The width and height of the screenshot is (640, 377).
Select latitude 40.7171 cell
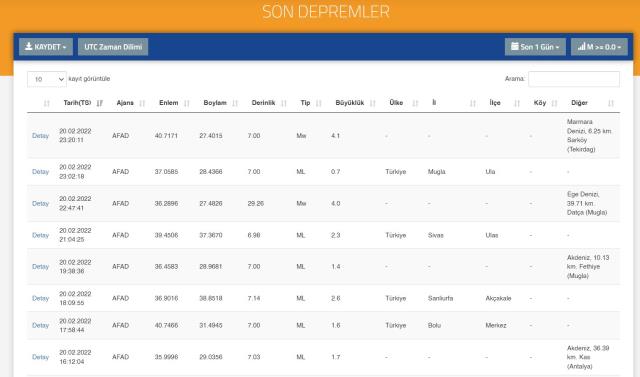point(166,136)
